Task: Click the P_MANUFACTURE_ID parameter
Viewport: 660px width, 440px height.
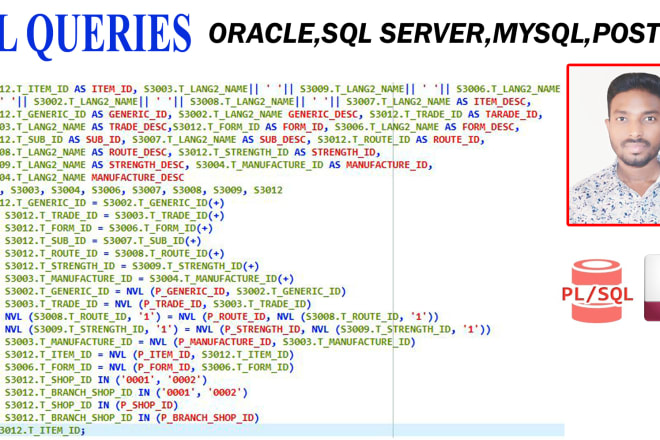Action: click(225, 342)
